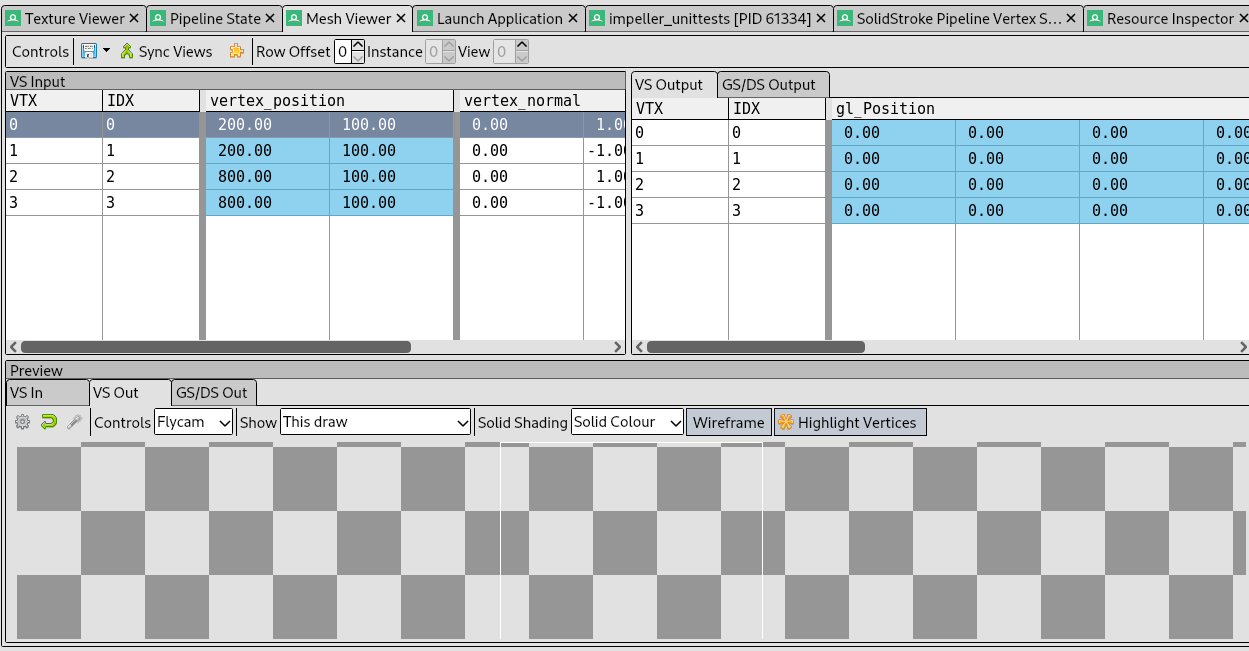Click the export mesh data save icon

click(x=88, y=51)
